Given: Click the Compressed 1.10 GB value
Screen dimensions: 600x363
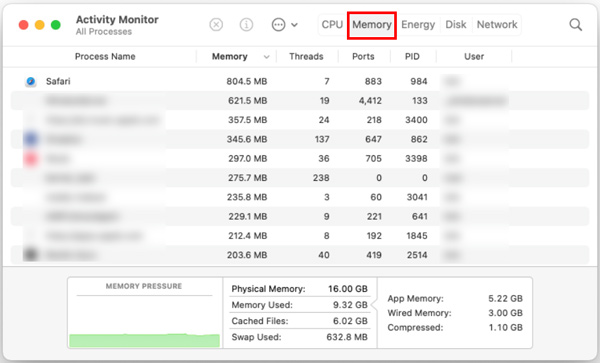Looking at the screenshot, I should pyautogui.click(x=505, y=327).
